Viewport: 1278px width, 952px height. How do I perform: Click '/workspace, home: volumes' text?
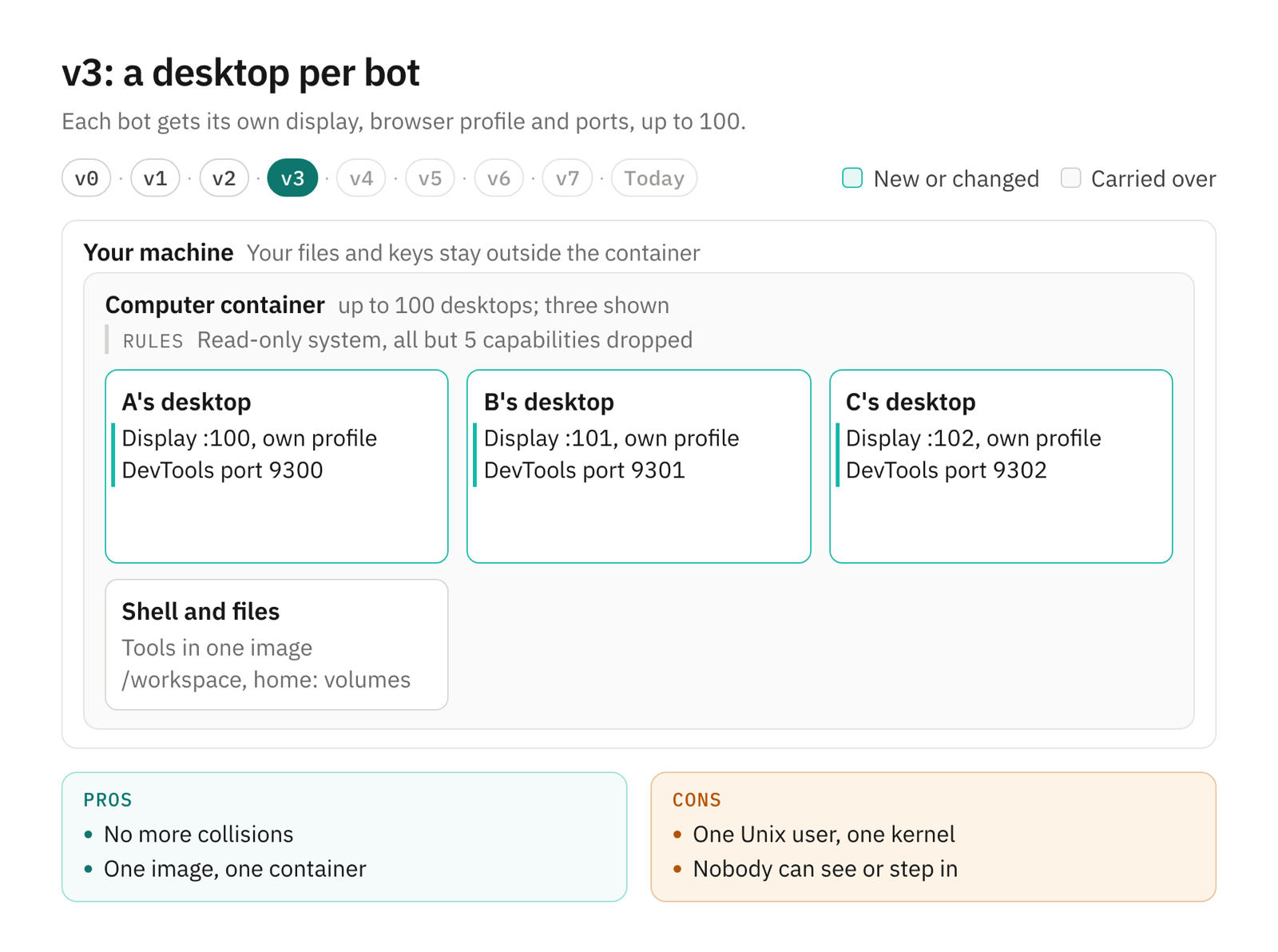[x=266, y=680]
